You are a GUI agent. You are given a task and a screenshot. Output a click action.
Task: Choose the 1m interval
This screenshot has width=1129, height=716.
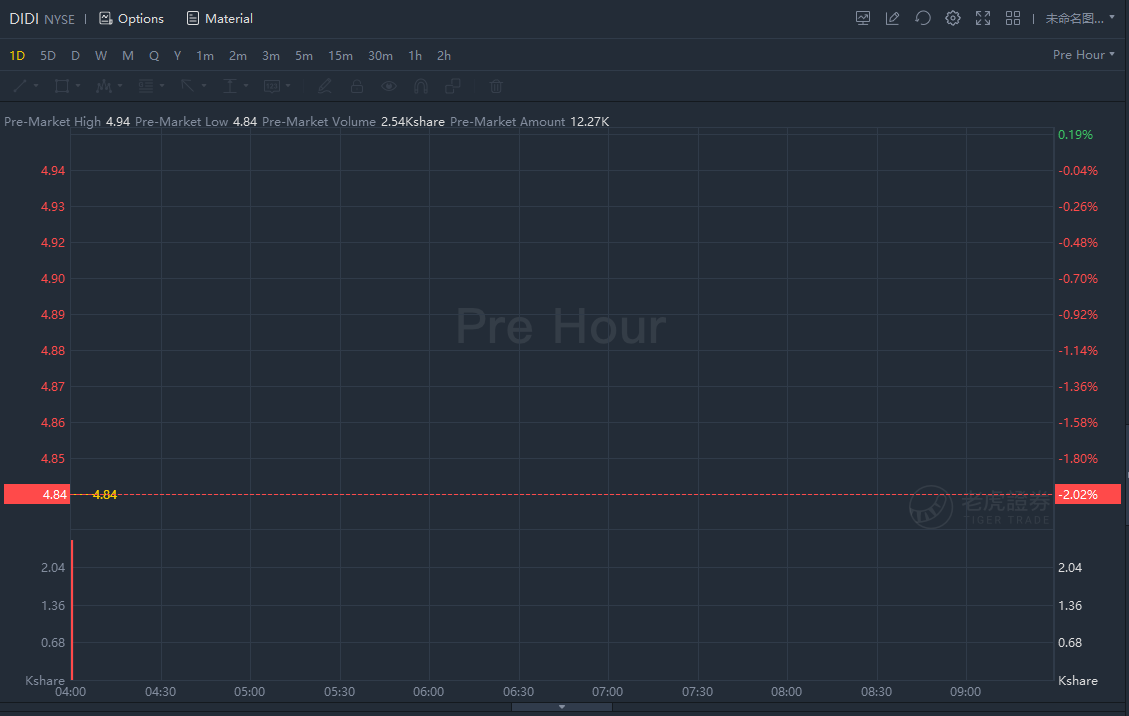click(x=205, y=55)
